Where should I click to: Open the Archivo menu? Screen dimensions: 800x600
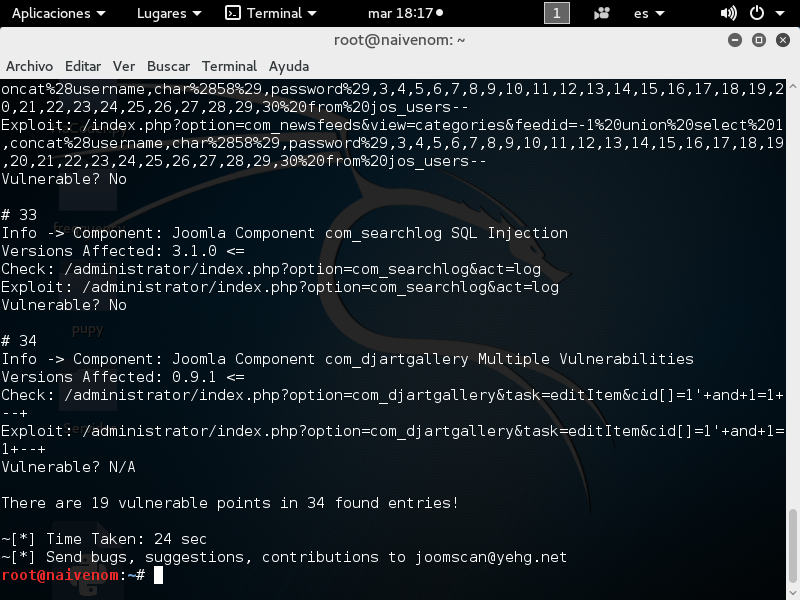point(30,66)
